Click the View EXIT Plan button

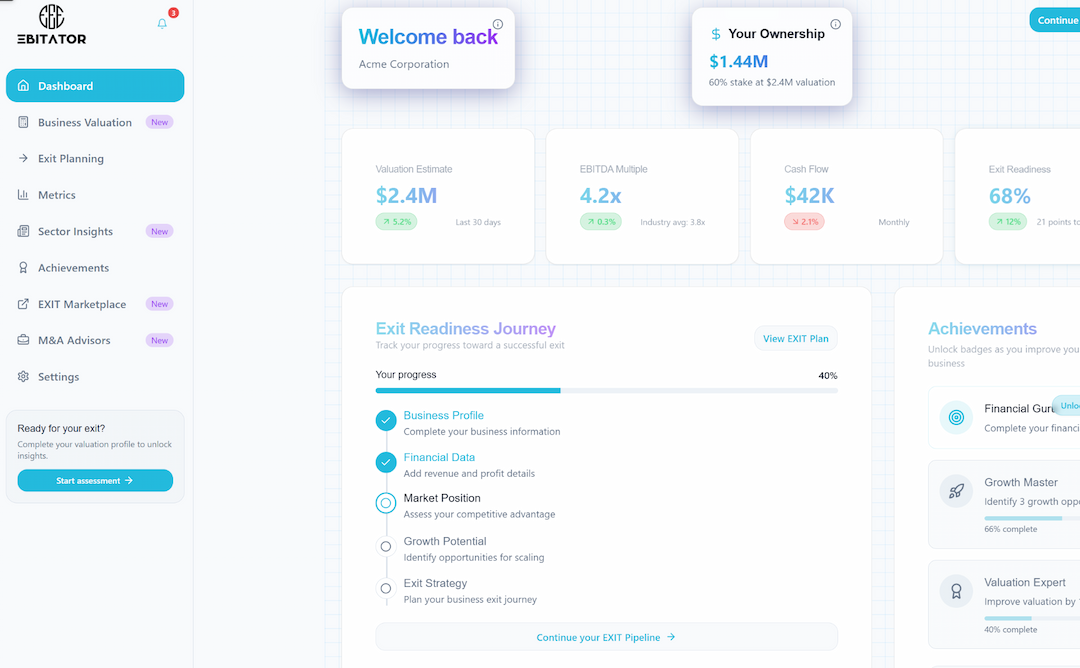click(x=796, y=338)
